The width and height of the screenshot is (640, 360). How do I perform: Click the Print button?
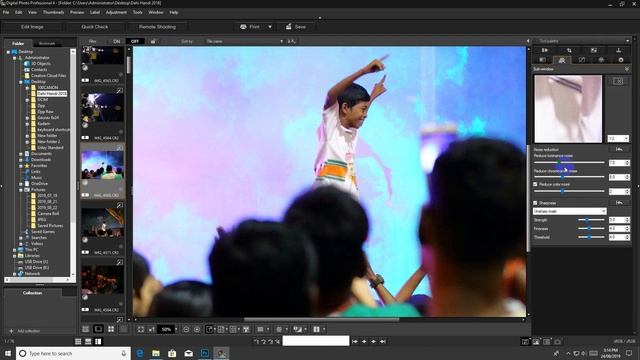(250, 27)
